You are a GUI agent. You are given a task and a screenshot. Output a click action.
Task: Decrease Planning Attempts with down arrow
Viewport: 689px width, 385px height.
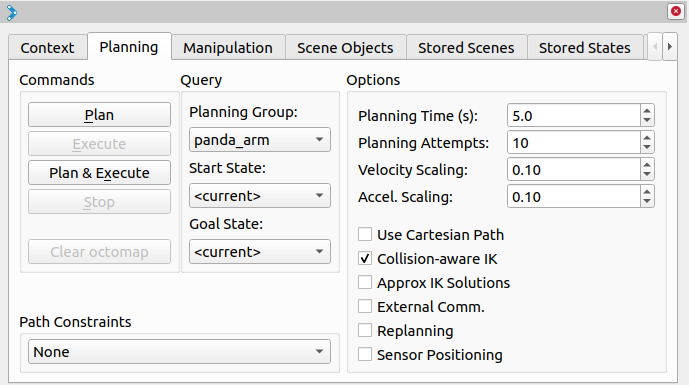(x=647, y=148)
